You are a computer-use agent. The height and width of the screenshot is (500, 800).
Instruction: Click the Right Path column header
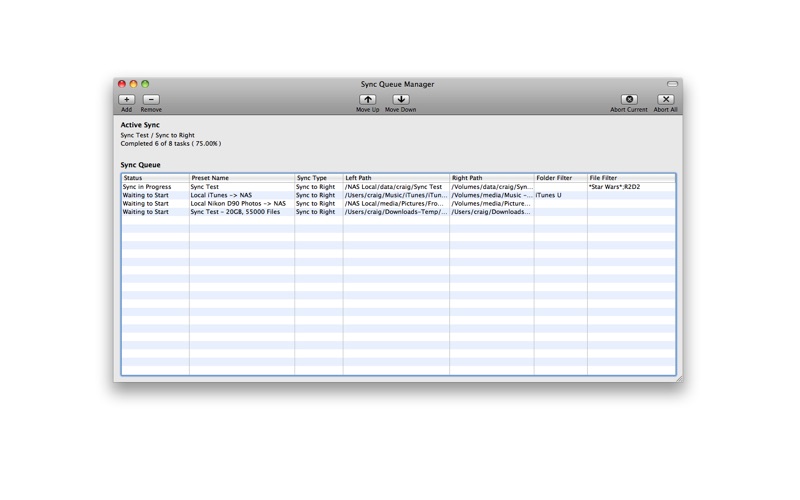pos(492,178)
